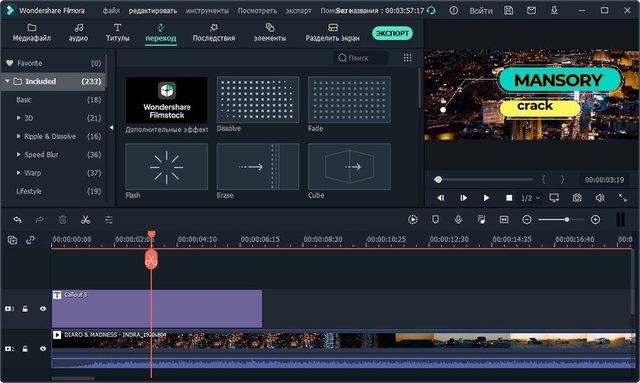Click the redo arrow in timeline toolbar
This screenshot has width=640, height=383.
coord(40,220)
